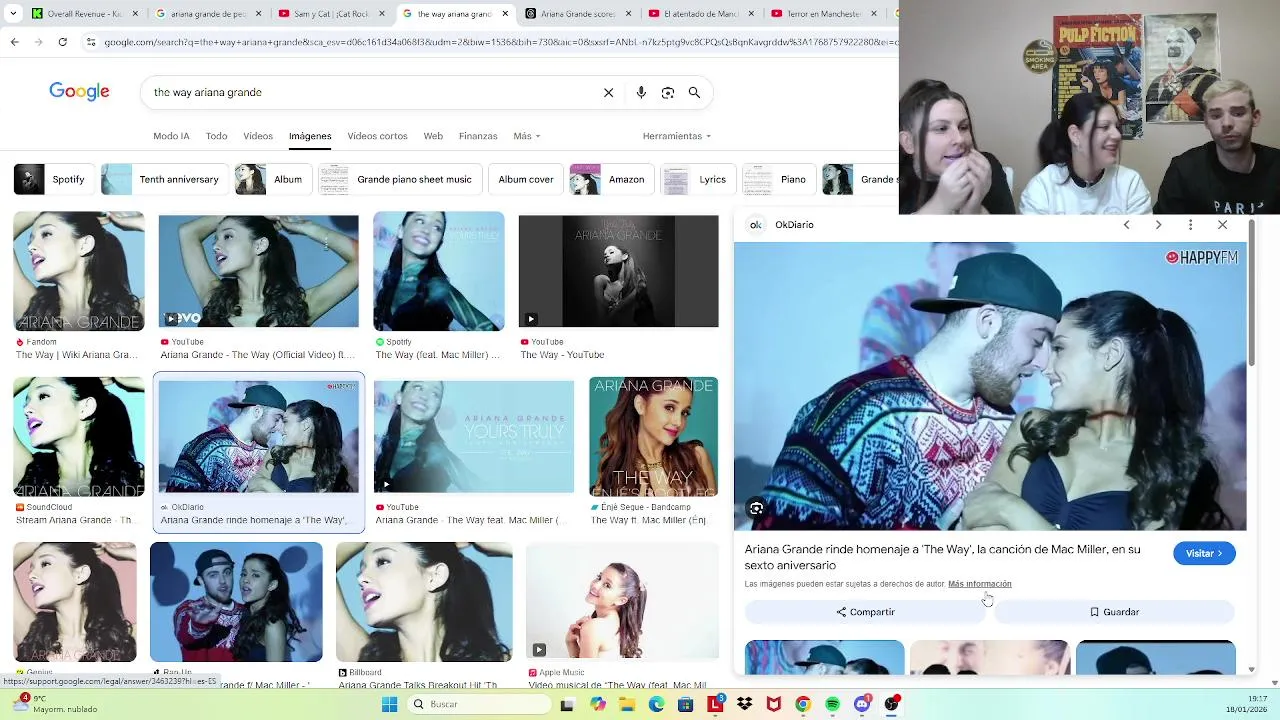Switch to the Todo results tab
Viewport: 1280px width, 720px height.
(x=216, y=136)
